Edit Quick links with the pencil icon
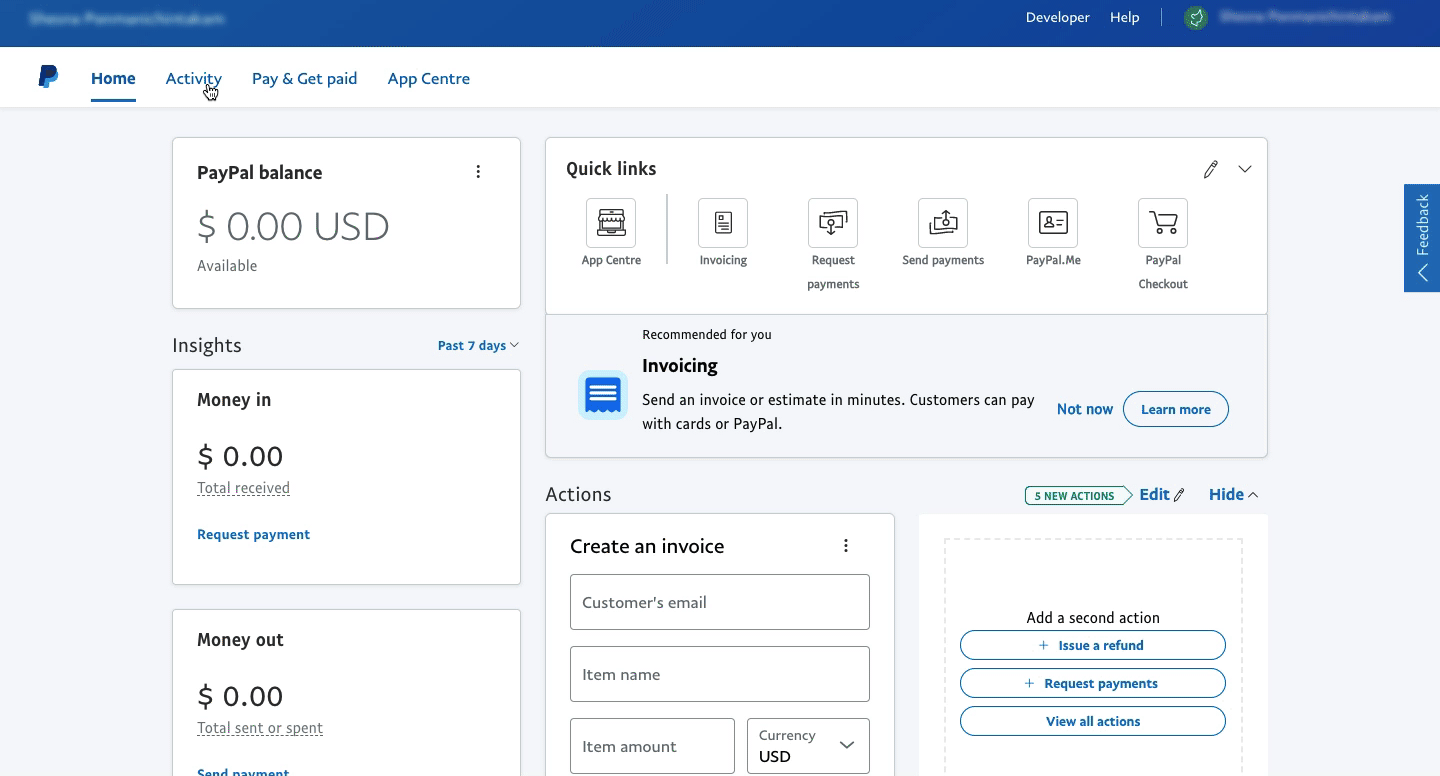Image resolution: width=1440 pixels, height=776 pixels. click(1210, 169)
